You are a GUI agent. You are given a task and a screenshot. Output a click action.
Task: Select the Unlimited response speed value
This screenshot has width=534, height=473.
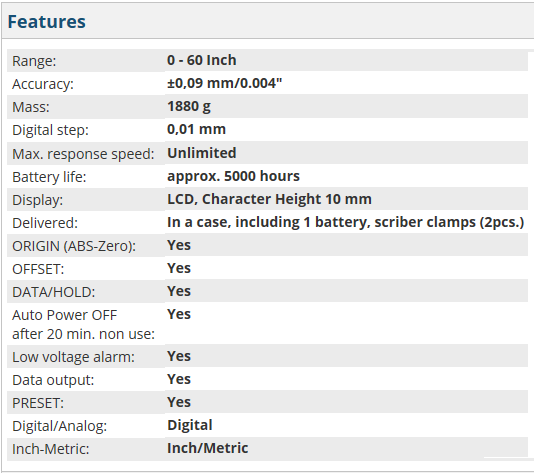[202, 153]
